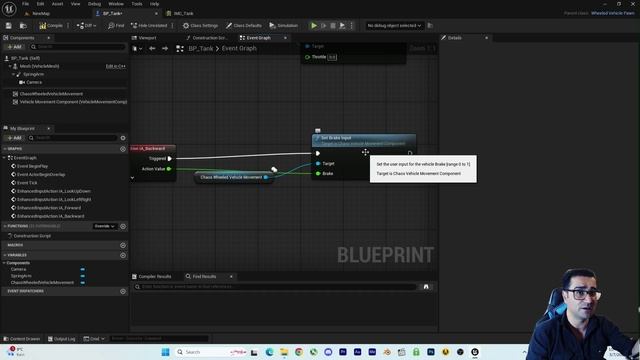640x360 pixels.
Task: Click the Browse to asset icon
Action: 23,25
